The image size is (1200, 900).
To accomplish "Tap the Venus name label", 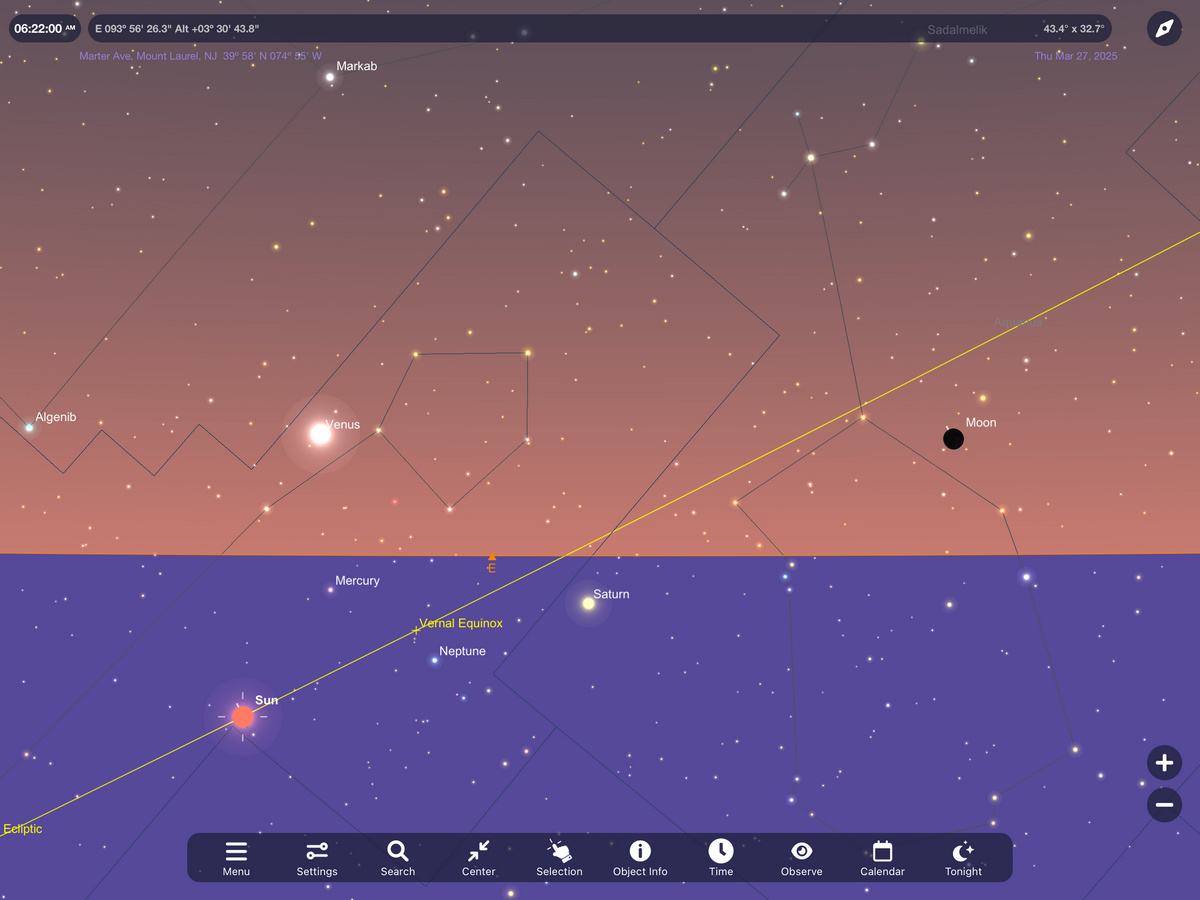I will click(x=342, y=425).
